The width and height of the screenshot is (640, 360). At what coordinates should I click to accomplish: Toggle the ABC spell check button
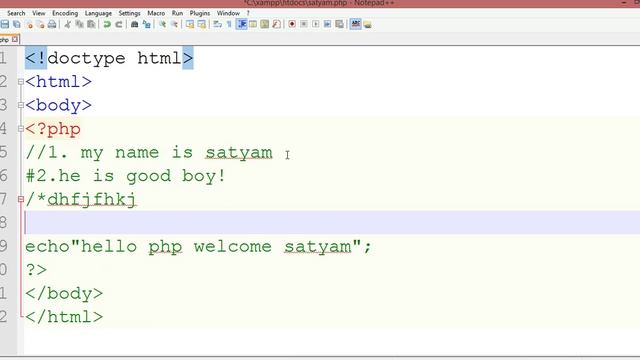[356, 24]
